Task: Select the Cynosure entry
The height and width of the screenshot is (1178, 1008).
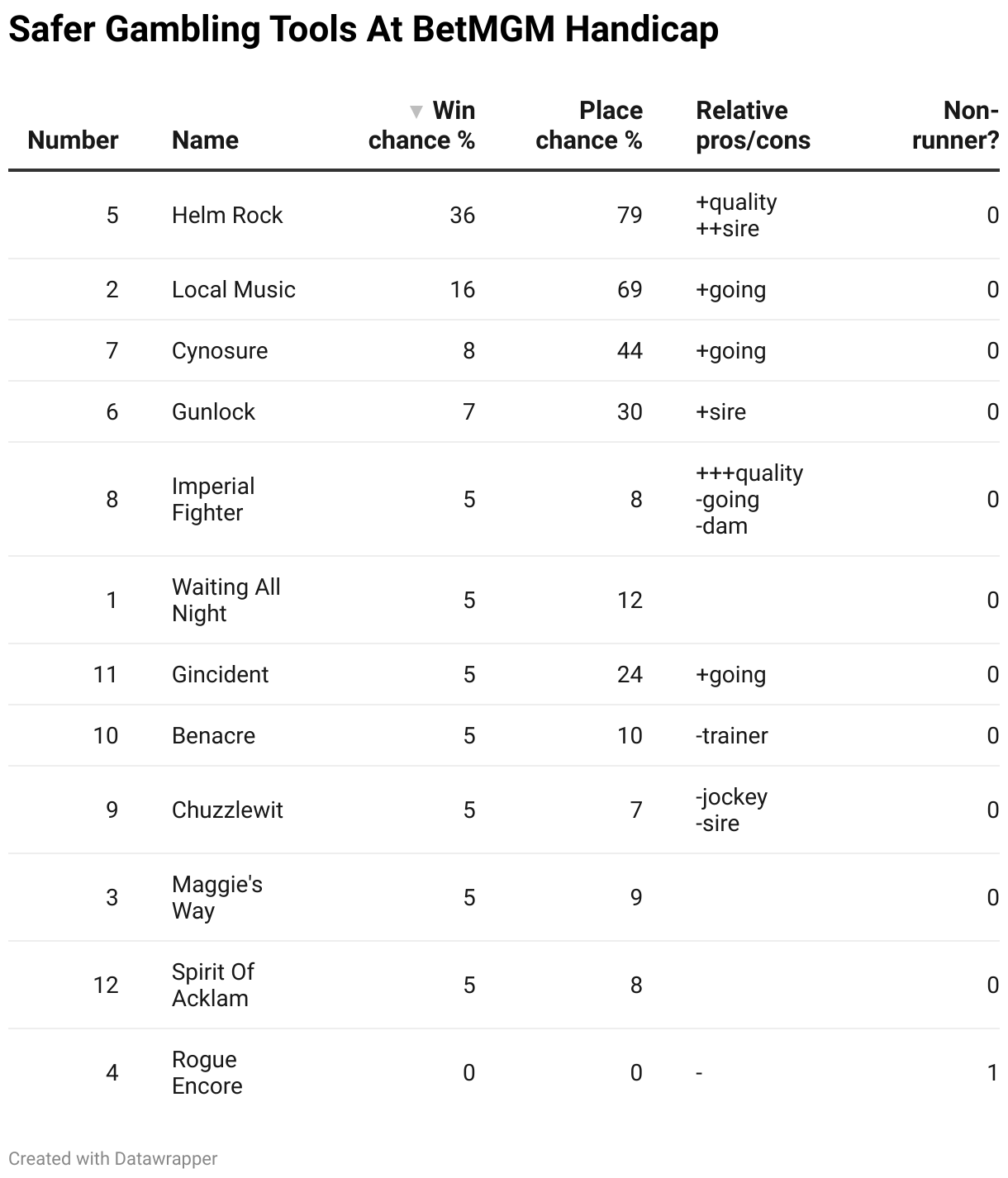Action: point(220,351)
